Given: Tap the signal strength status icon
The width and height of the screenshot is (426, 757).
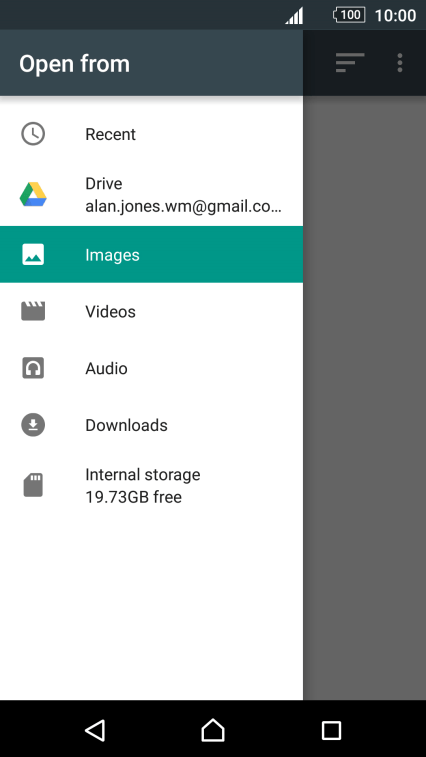Looking at the screenshot, I should click(x=294, y=15).
